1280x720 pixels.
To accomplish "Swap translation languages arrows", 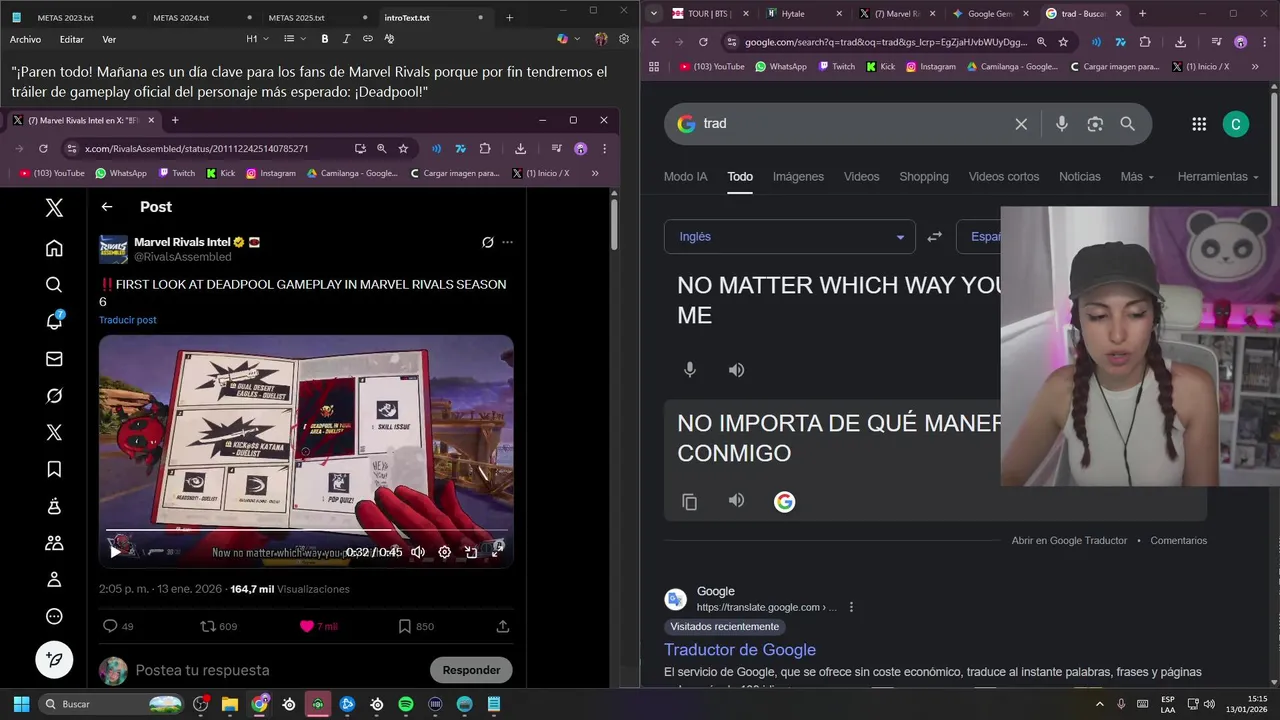I will (x=934, y=237).
